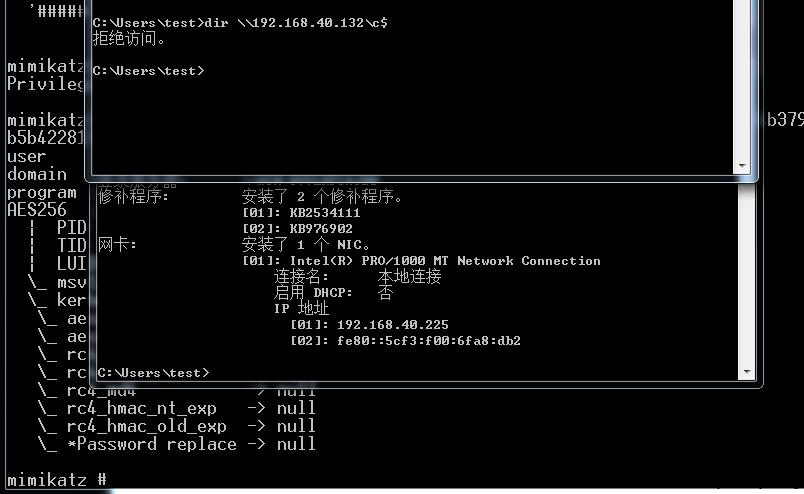
Task: Click the systeminfo window's scrollbar down arrow
Action: [x=747, y=372]
